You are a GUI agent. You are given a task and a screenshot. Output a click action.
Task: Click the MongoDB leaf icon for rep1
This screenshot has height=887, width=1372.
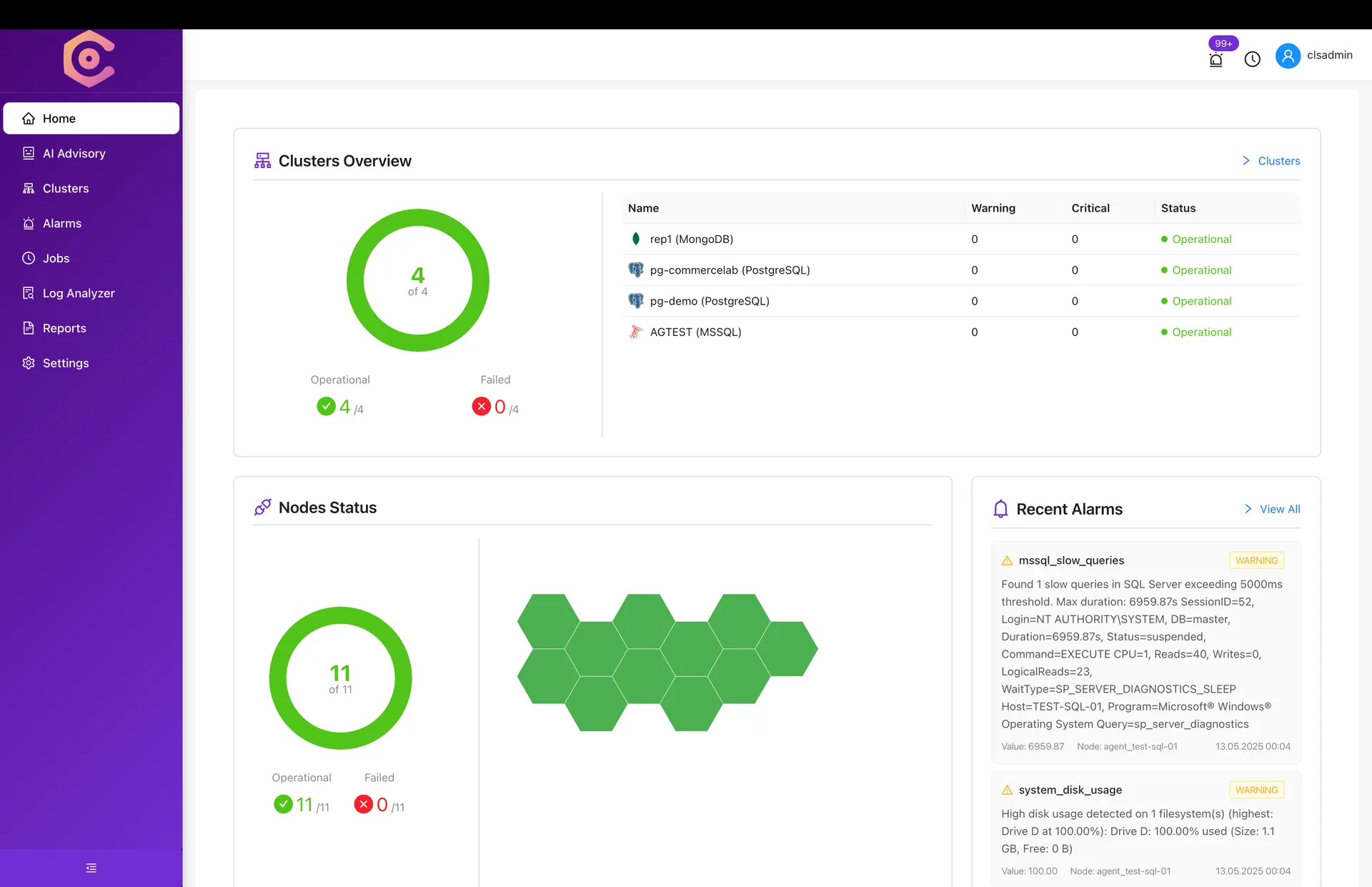pos(635,239)
